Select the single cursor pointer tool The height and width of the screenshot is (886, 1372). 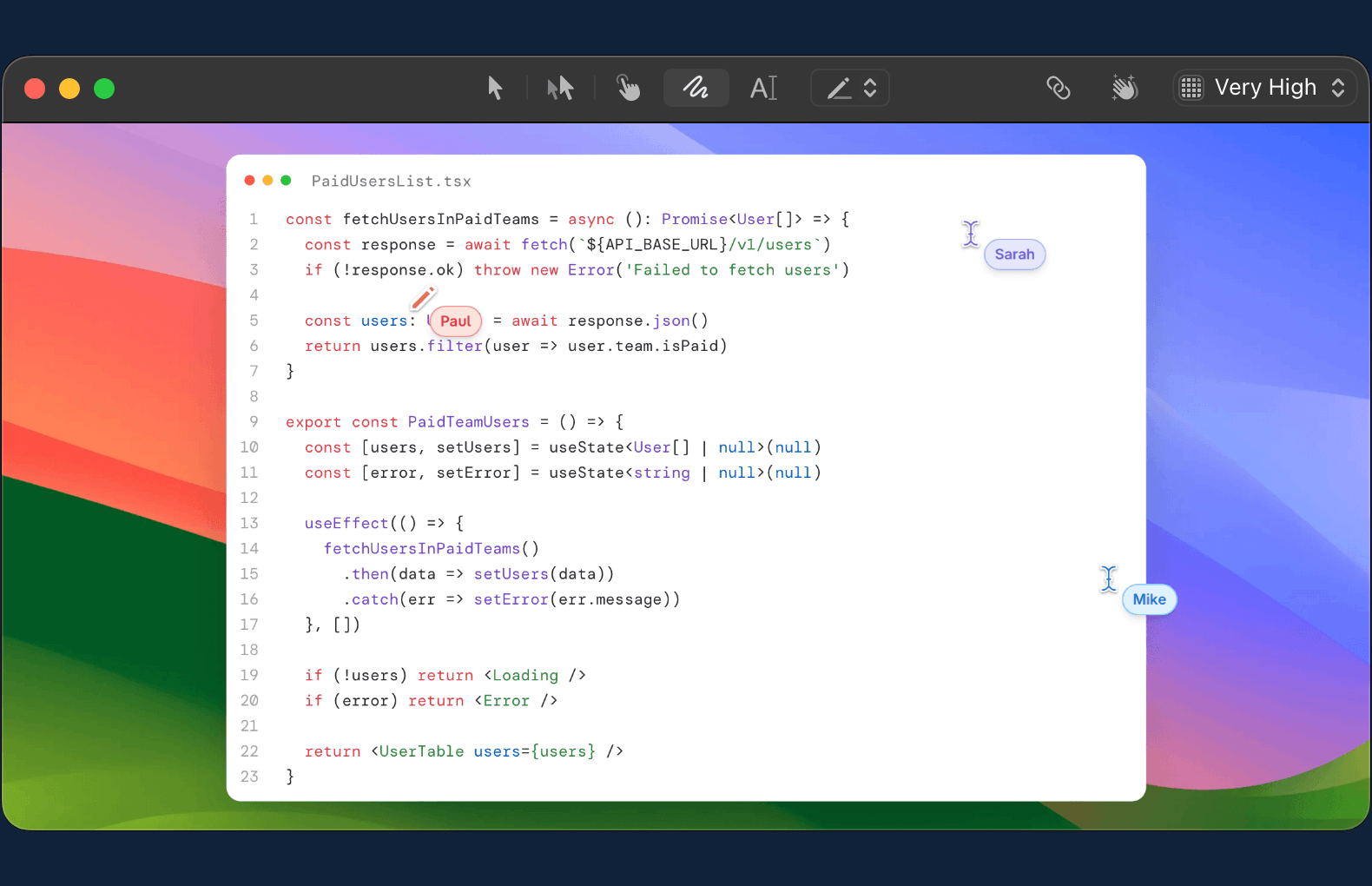click(x=495, y=88)
